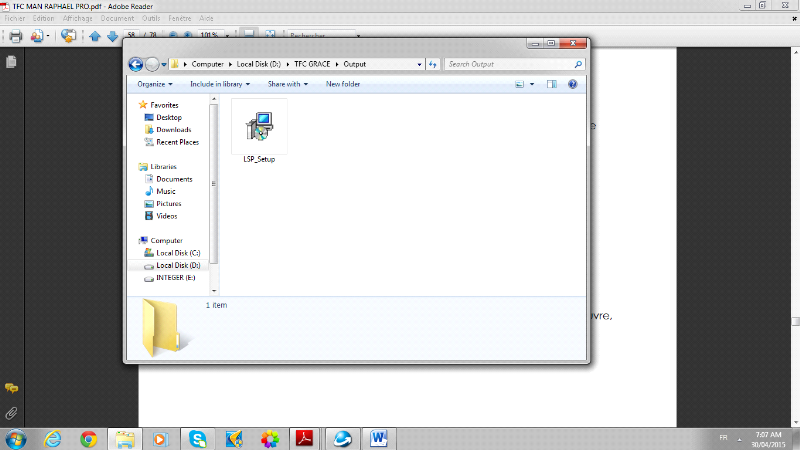
Task: Click the New folder button
Action: click(343, 84)
